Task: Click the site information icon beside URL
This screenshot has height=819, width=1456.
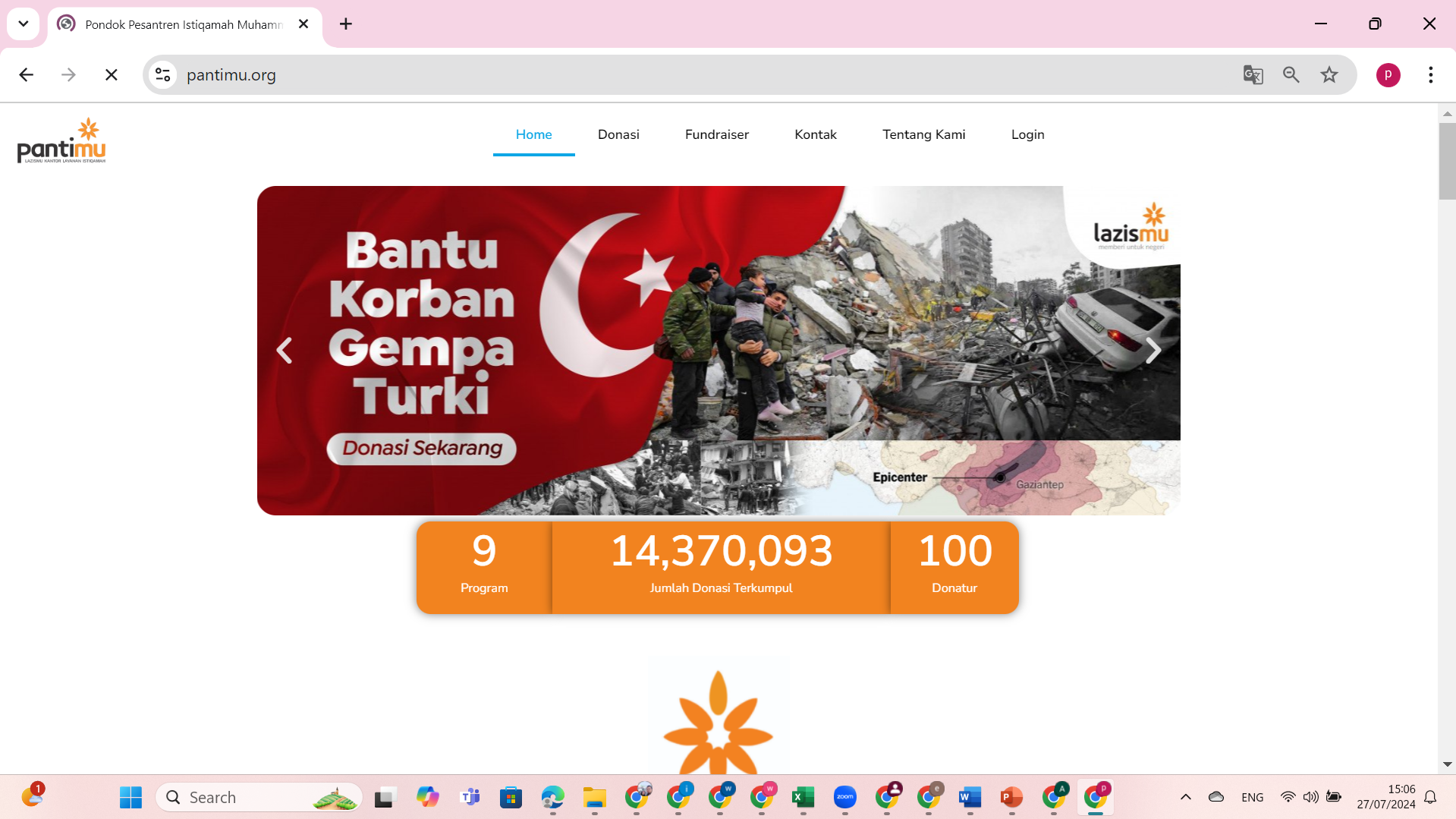Action: pyautogui.click(x=162, y=74)
